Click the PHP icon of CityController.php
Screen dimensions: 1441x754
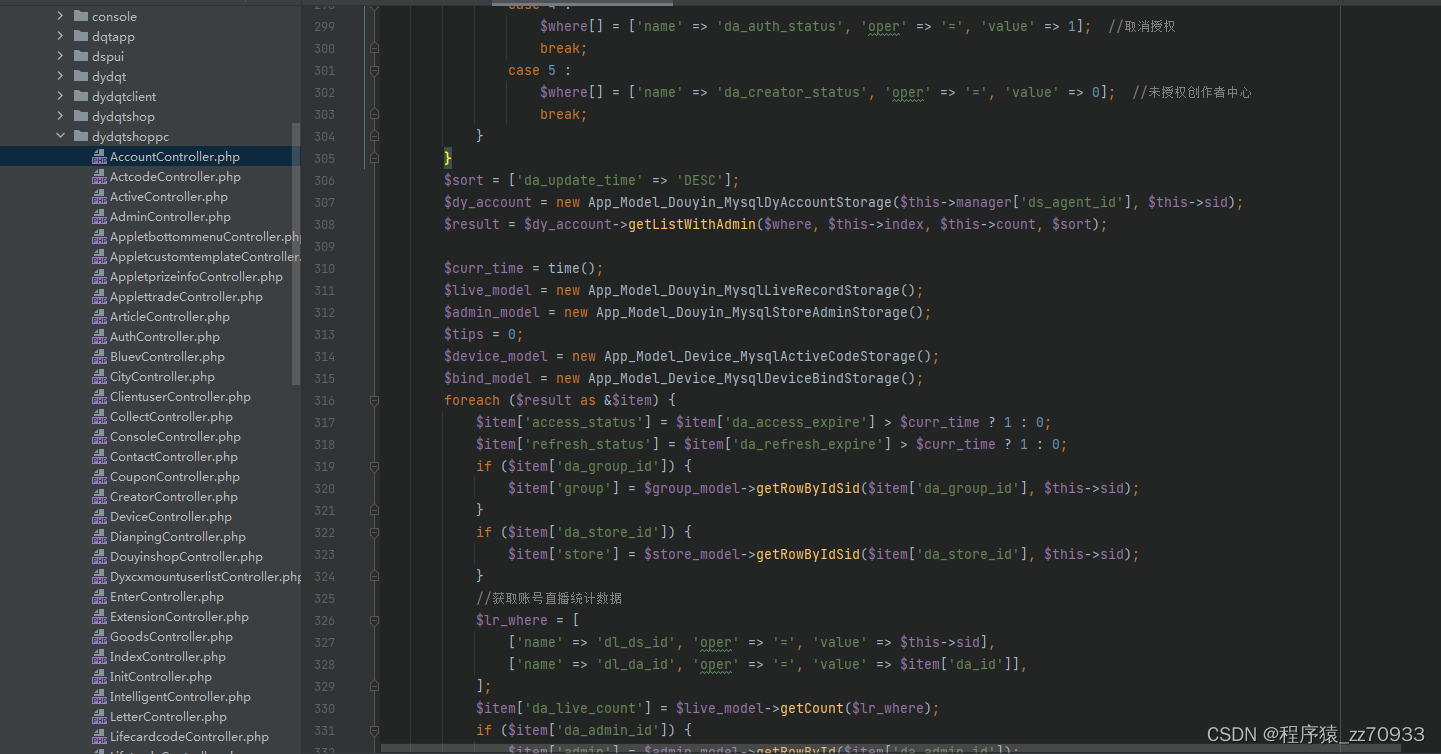coord(99,376)
